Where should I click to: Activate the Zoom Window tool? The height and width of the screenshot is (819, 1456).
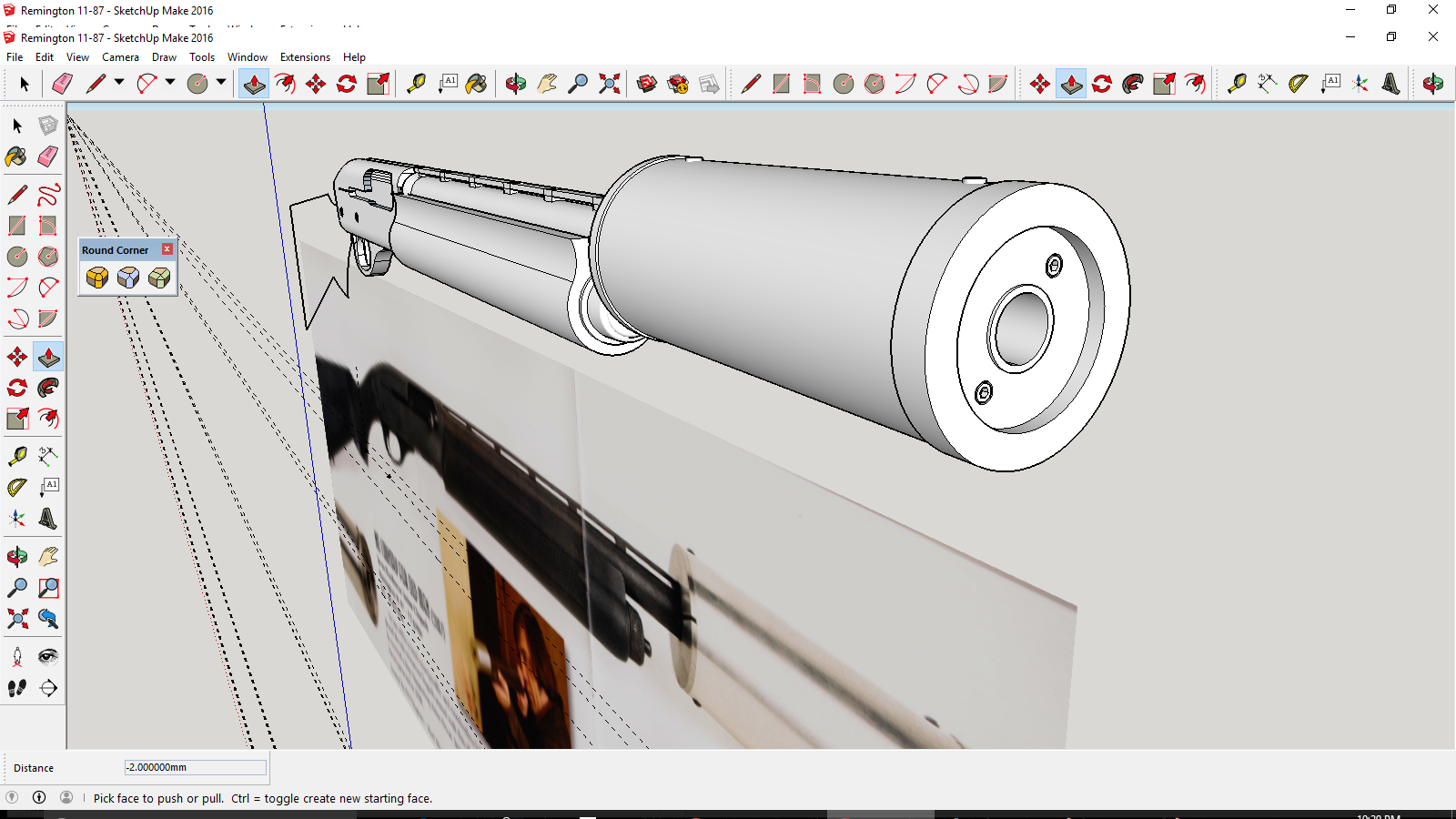(x=48, y=588)
